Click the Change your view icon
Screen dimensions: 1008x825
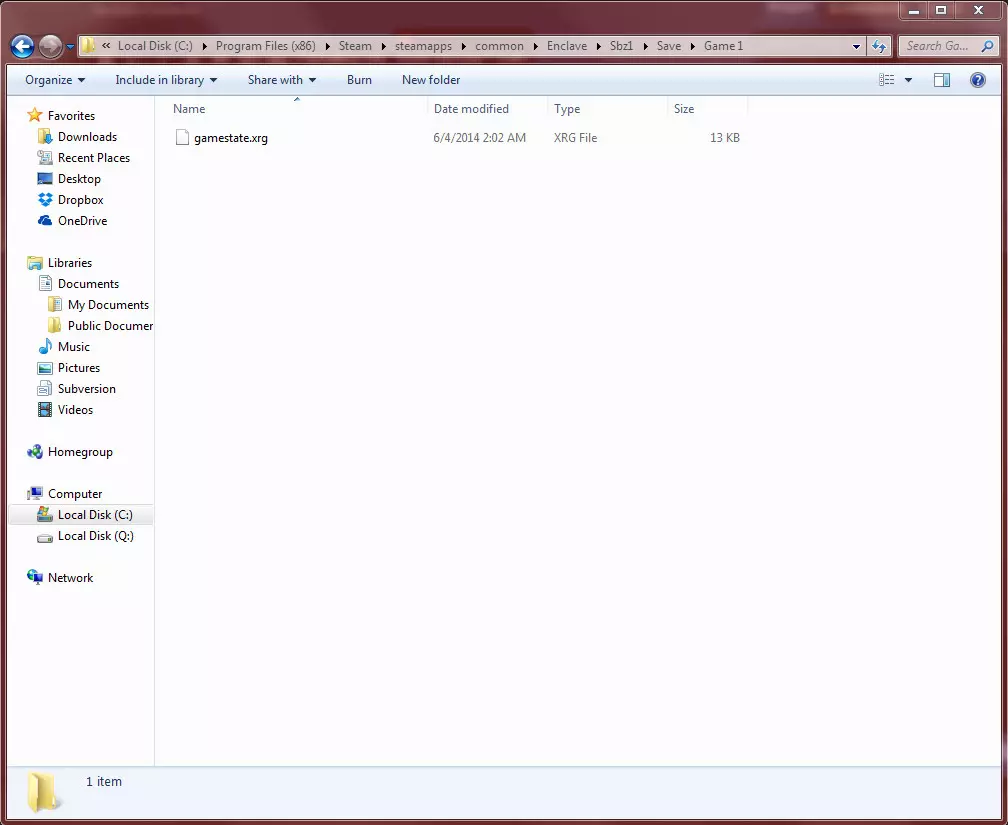coord(886,80)
